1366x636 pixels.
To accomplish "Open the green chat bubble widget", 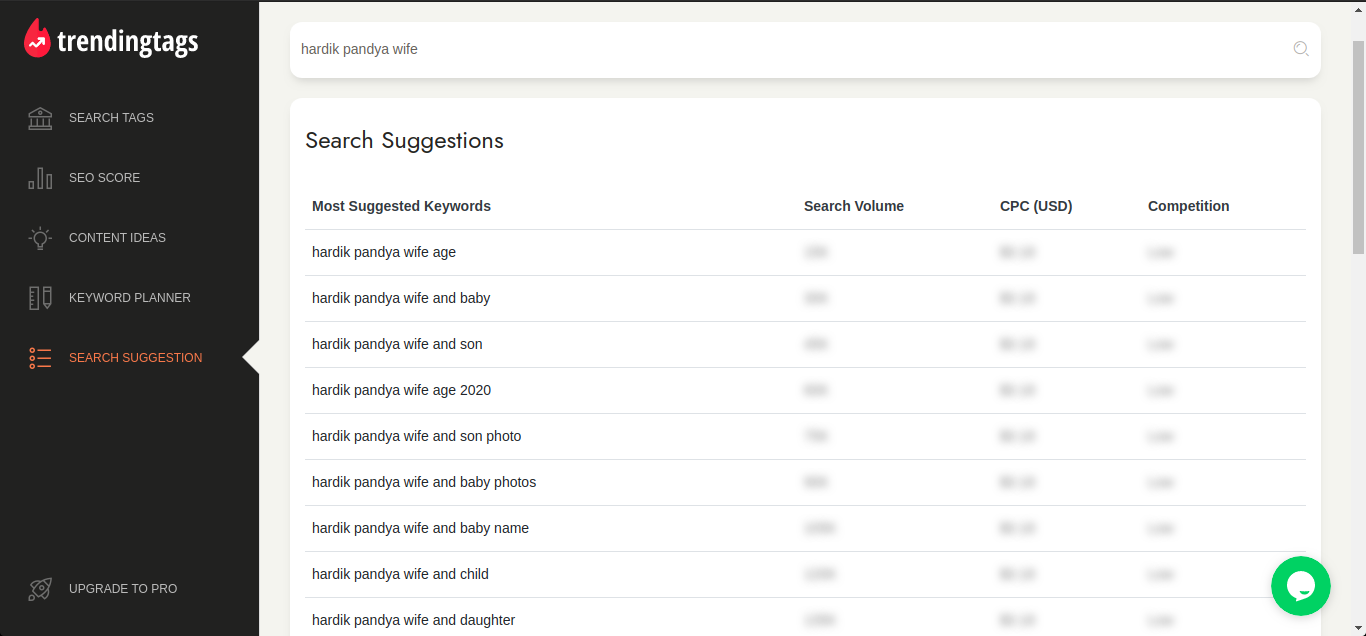I will coord(1300,586).
